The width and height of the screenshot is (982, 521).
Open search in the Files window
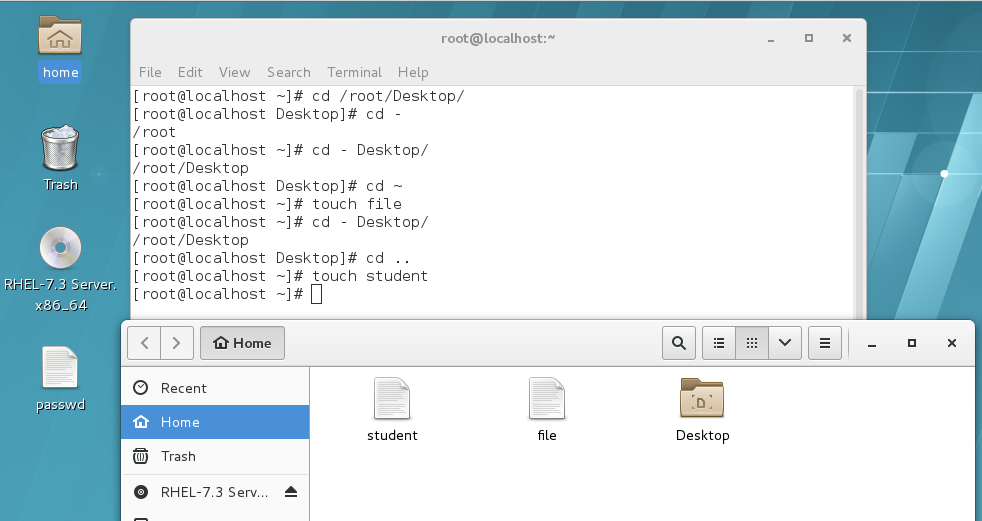tap(678, 343)
